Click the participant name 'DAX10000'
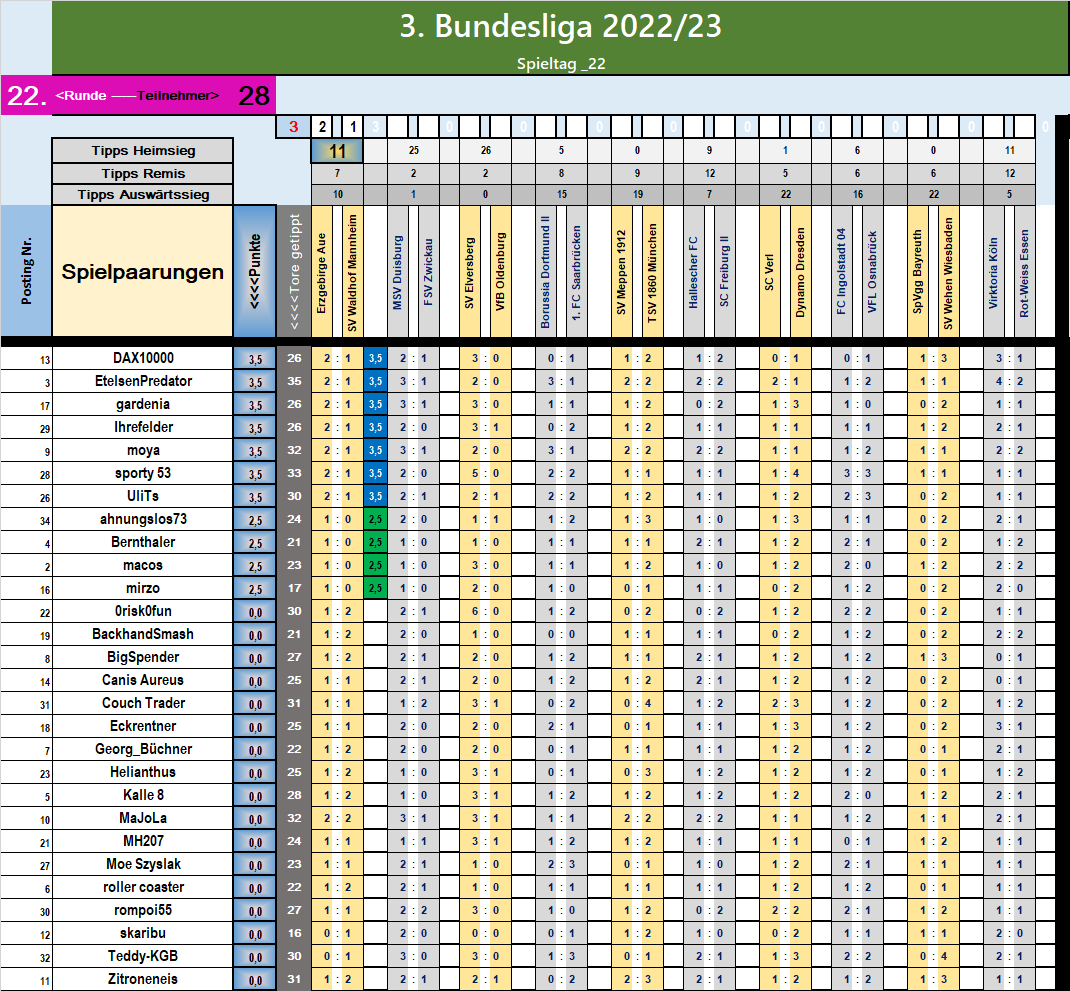 [143, 358]
